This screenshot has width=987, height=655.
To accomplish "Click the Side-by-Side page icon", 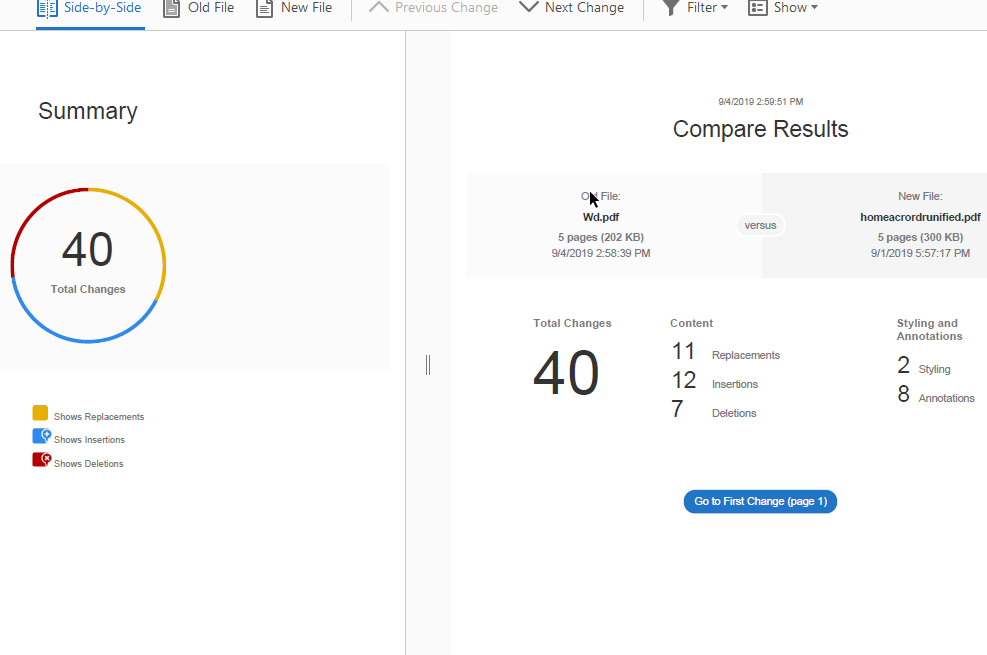I will (47, 8).
